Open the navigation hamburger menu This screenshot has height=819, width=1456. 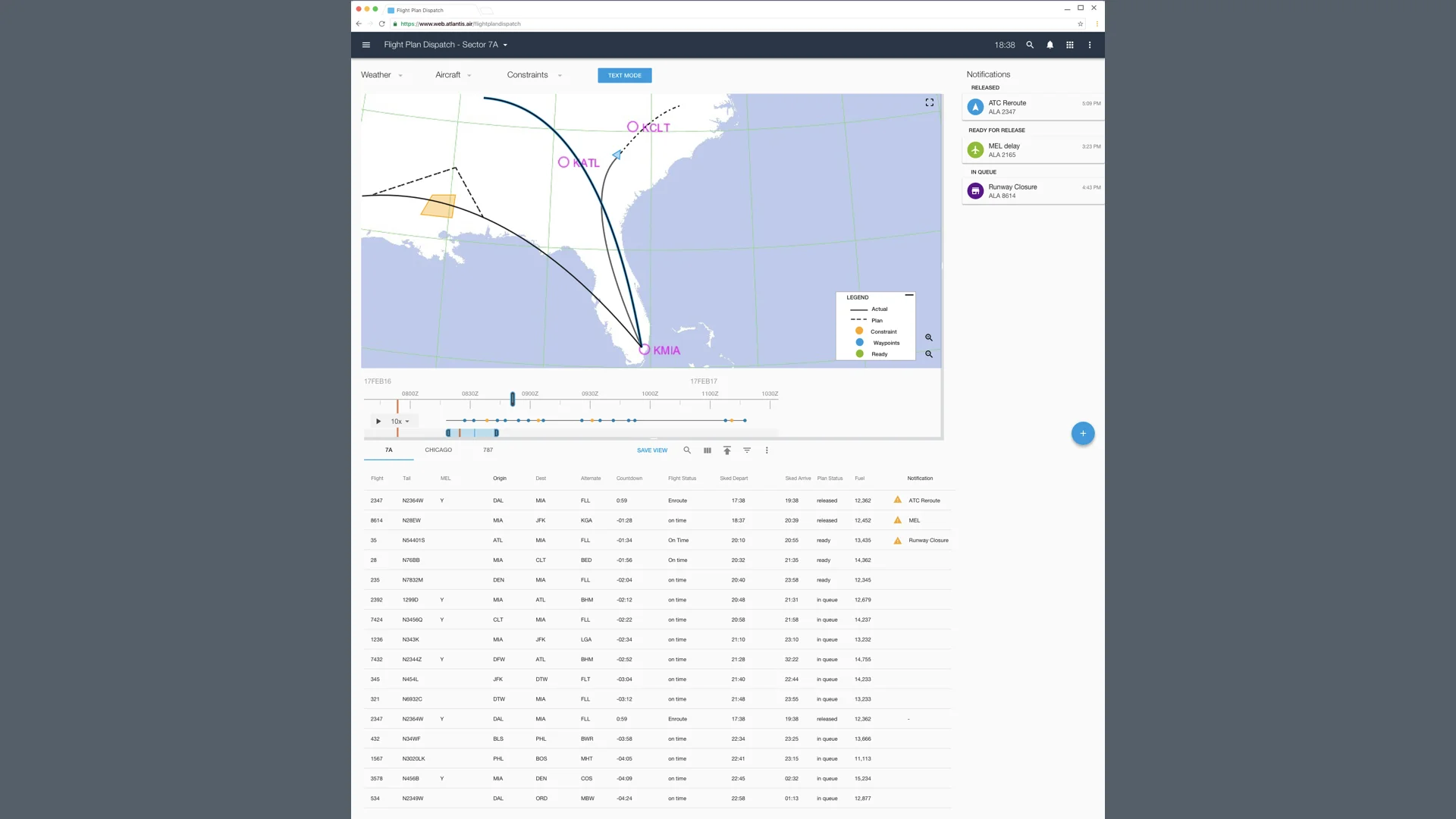coord(366,45)
